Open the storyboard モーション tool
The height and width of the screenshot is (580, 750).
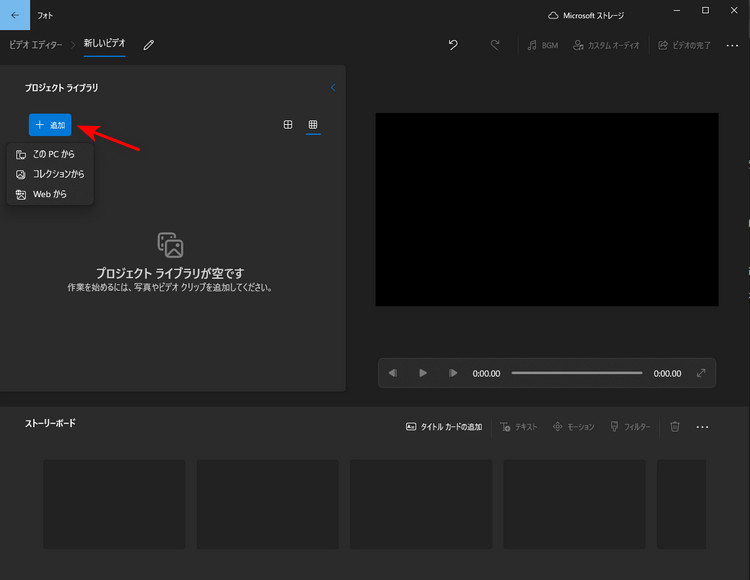tap(573, 427)
